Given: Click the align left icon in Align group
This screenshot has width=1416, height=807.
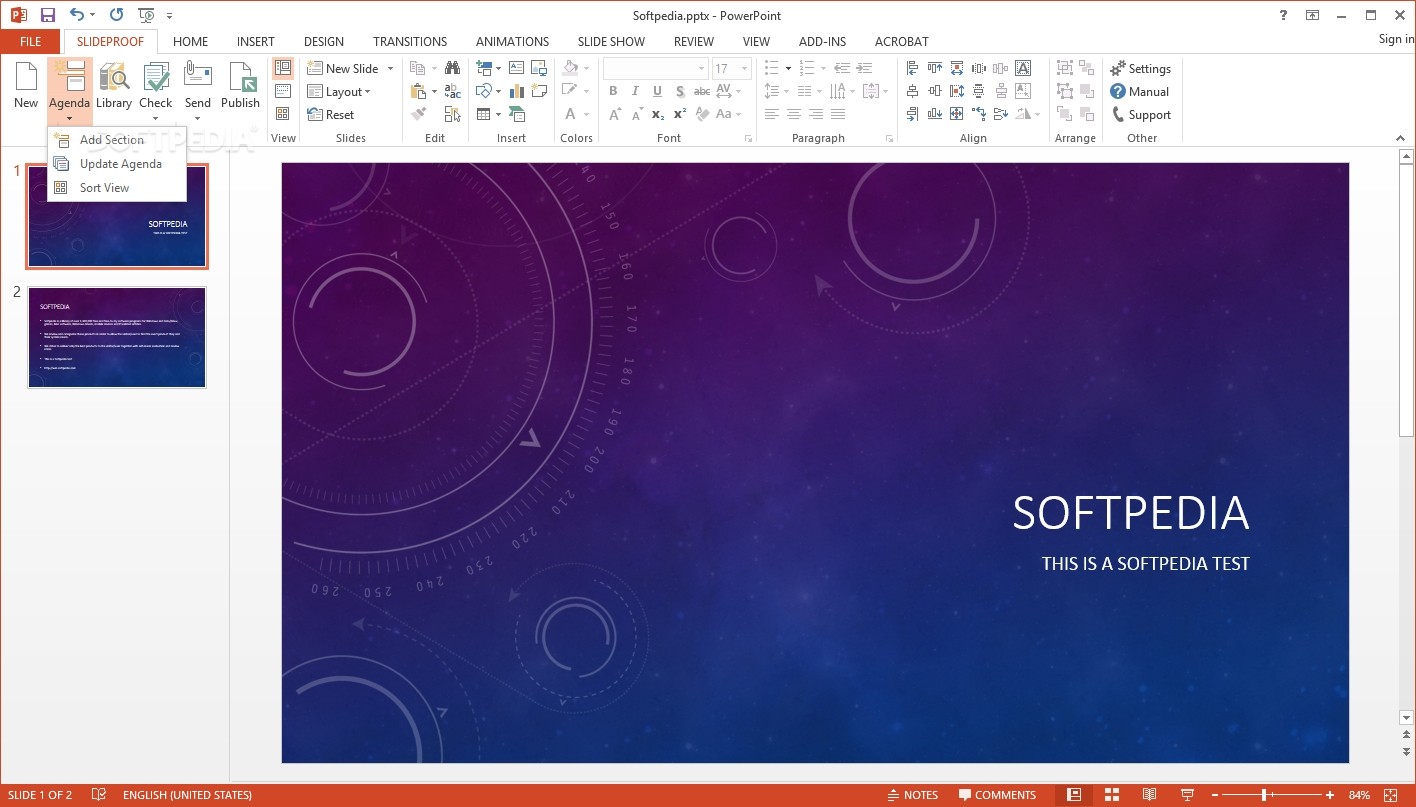Looking at the screenshot, I should [x=912, y=68].
